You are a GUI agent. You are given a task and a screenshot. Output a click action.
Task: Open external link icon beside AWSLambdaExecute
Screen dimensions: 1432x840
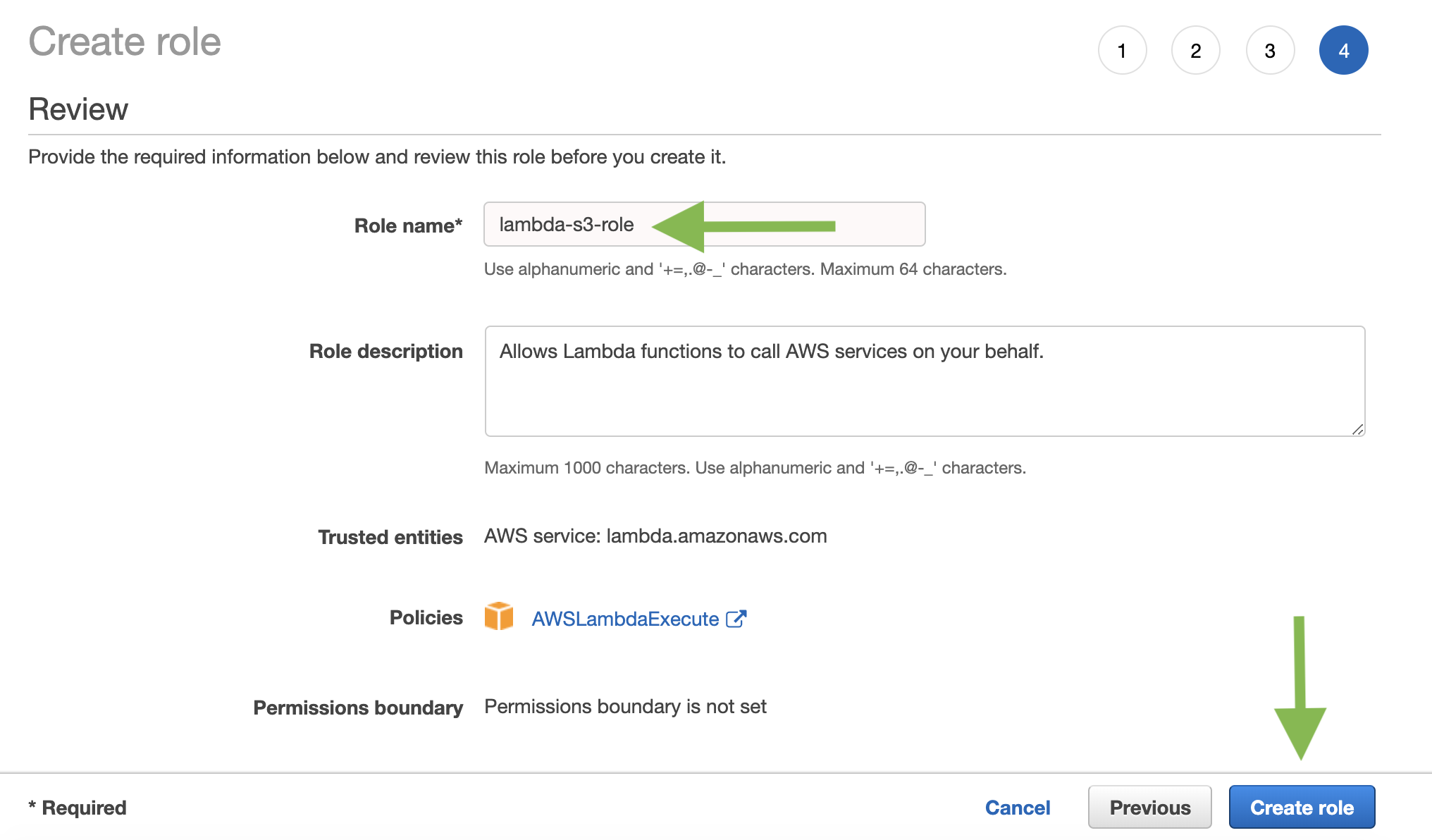(x=736, y=619)
